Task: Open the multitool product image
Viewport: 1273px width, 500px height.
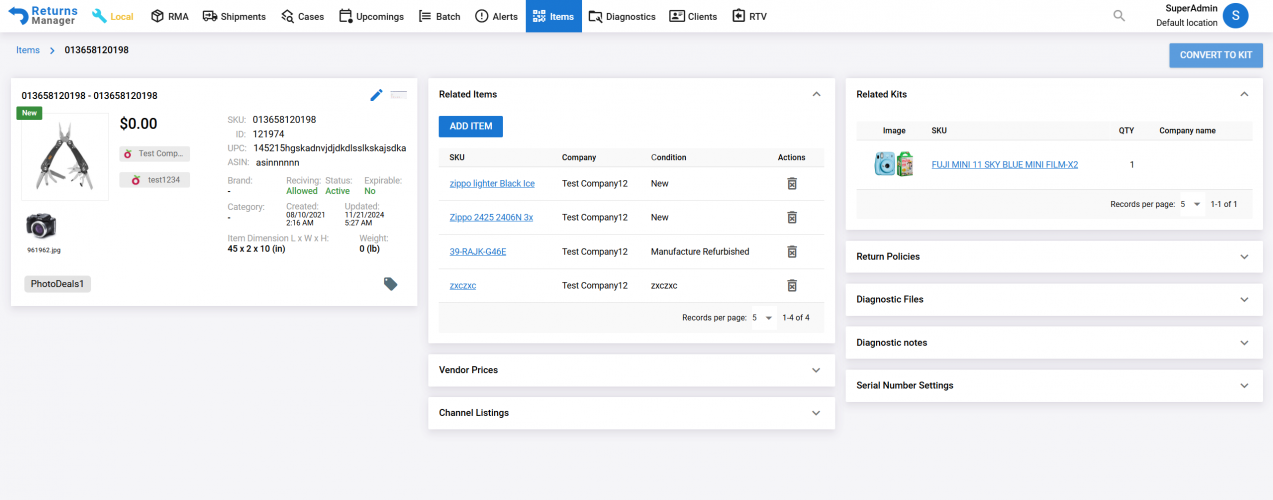Action: pyautogui.click(x=65, y=157)
